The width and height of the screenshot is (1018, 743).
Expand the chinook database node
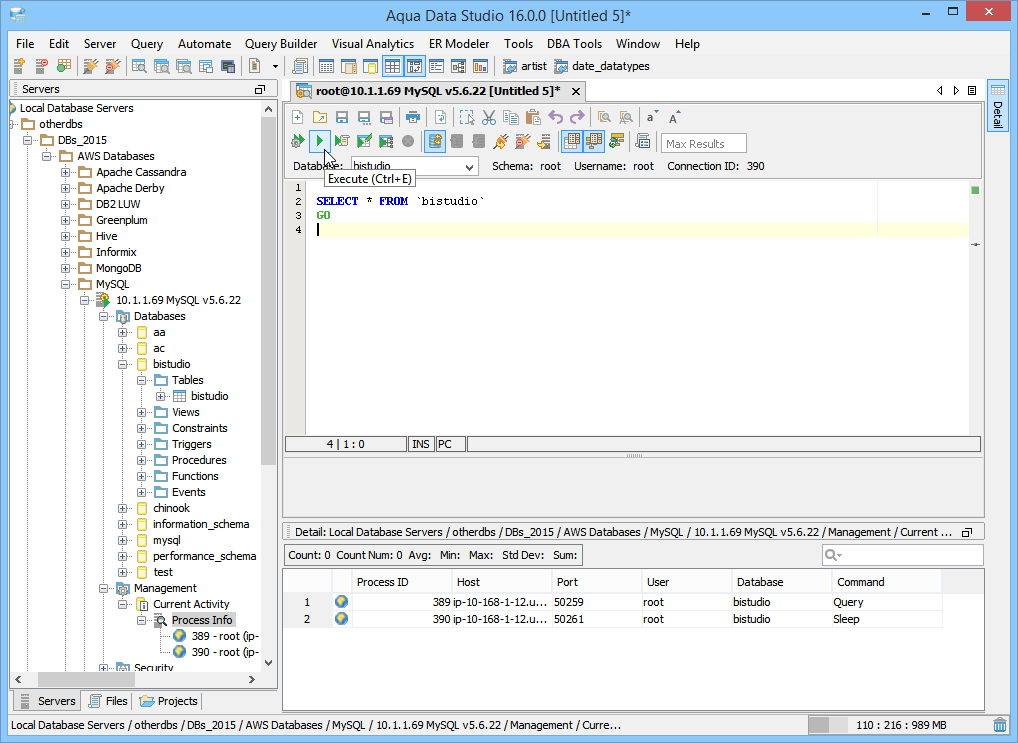123,509
